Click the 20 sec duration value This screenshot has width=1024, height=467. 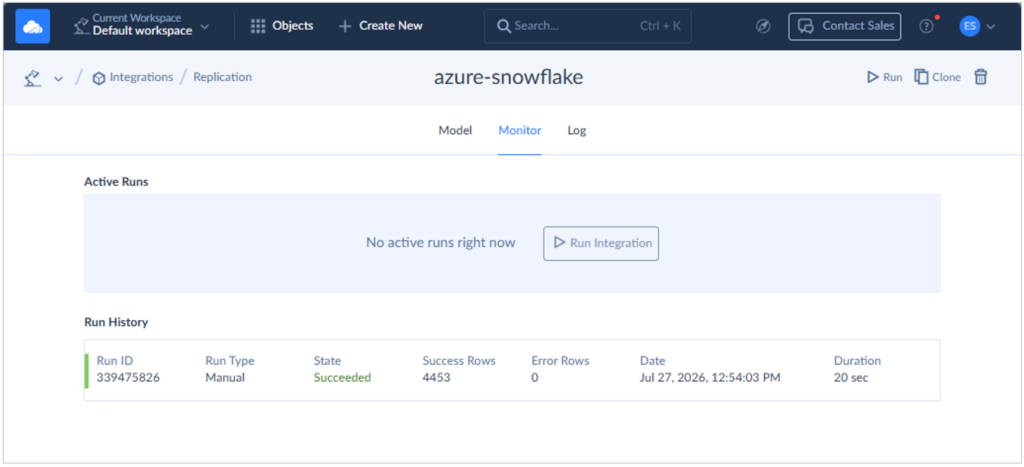point(851,378)
